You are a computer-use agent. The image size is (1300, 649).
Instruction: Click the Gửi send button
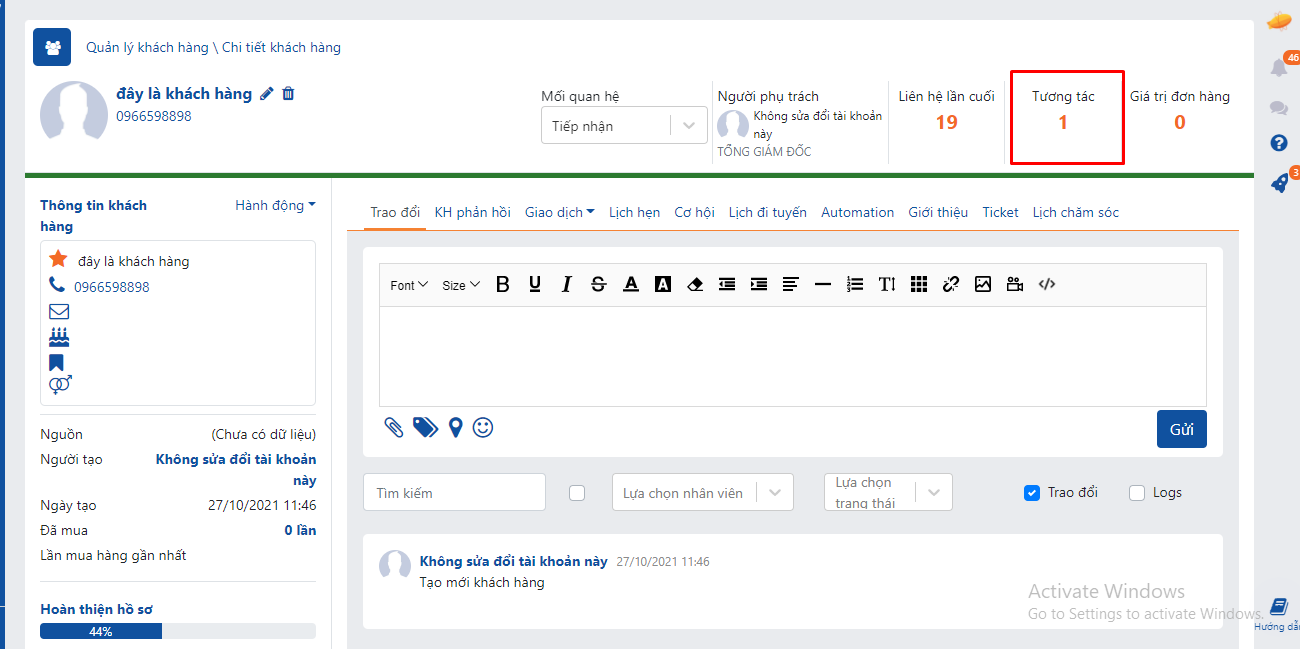(x=1181, y=429)
